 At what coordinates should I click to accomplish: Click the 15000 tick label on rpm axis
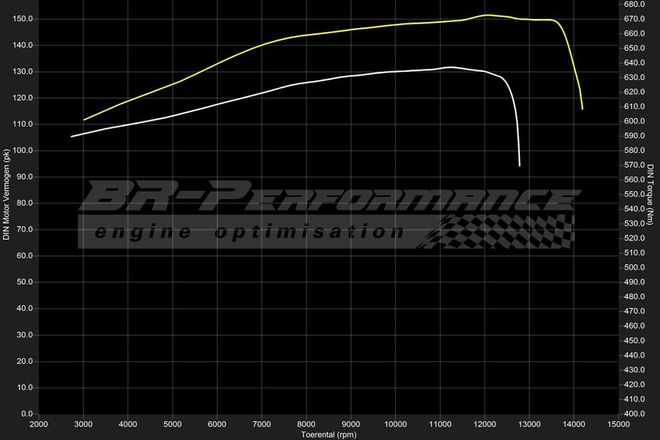pos(618,424)
